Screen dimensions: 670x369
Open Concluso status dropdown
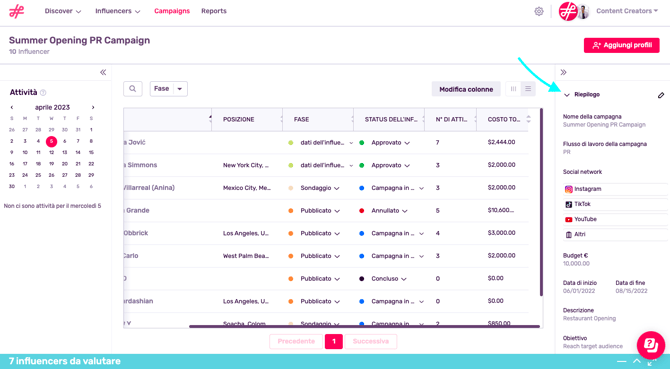(404, 279)
